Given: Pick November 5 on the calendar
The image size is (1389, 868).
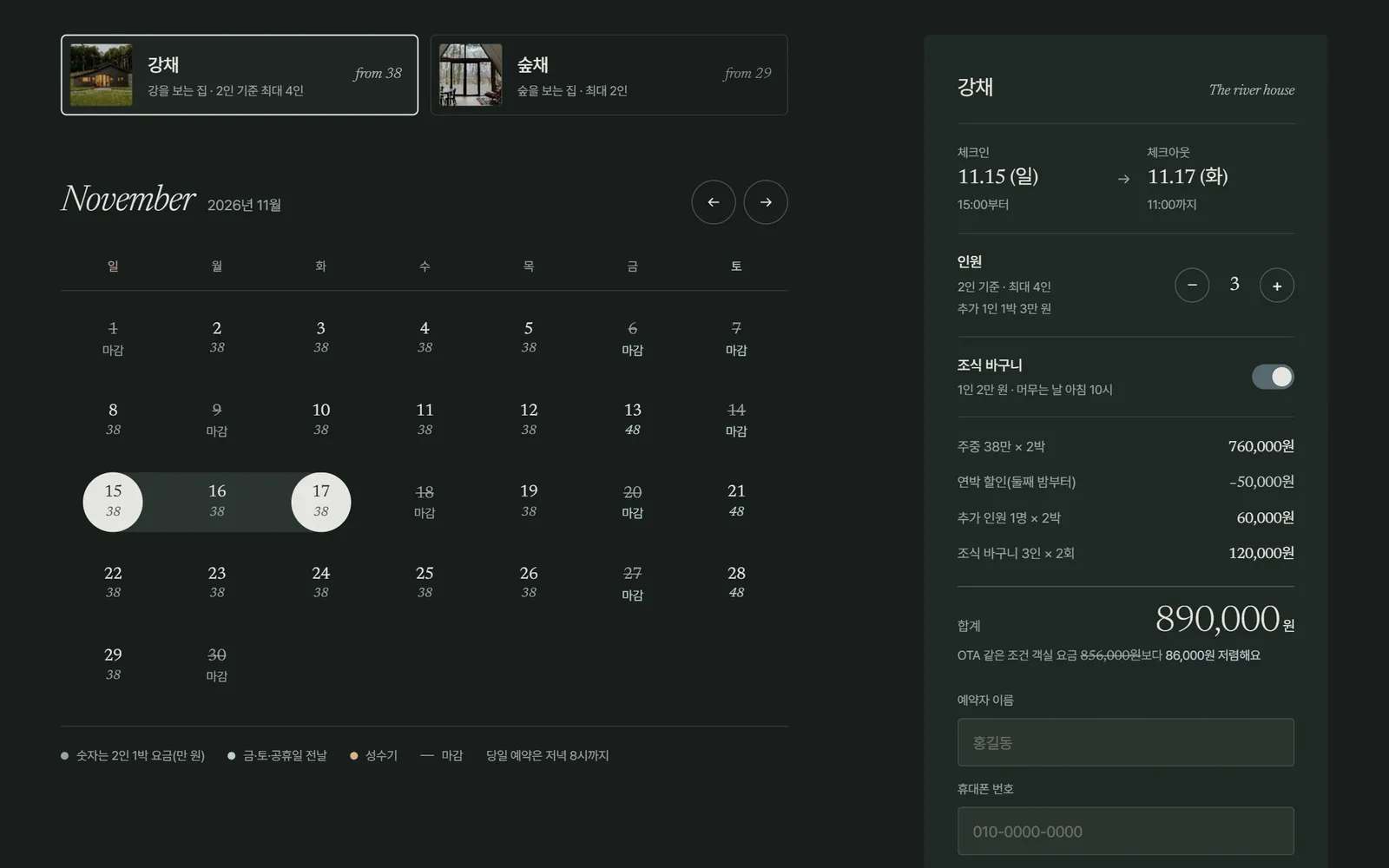Looking at the screenshot, I should (x=529, y=338).
